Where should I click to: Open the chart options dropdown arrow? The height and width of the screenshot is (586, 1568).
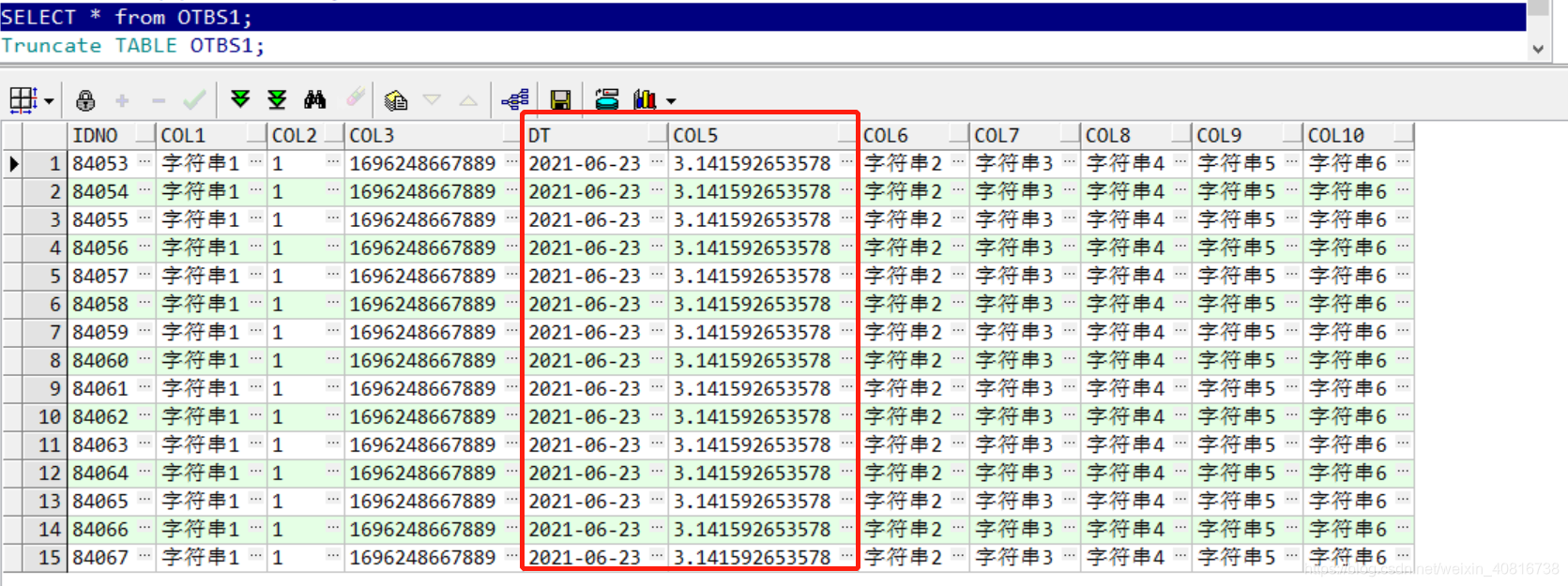671,100
